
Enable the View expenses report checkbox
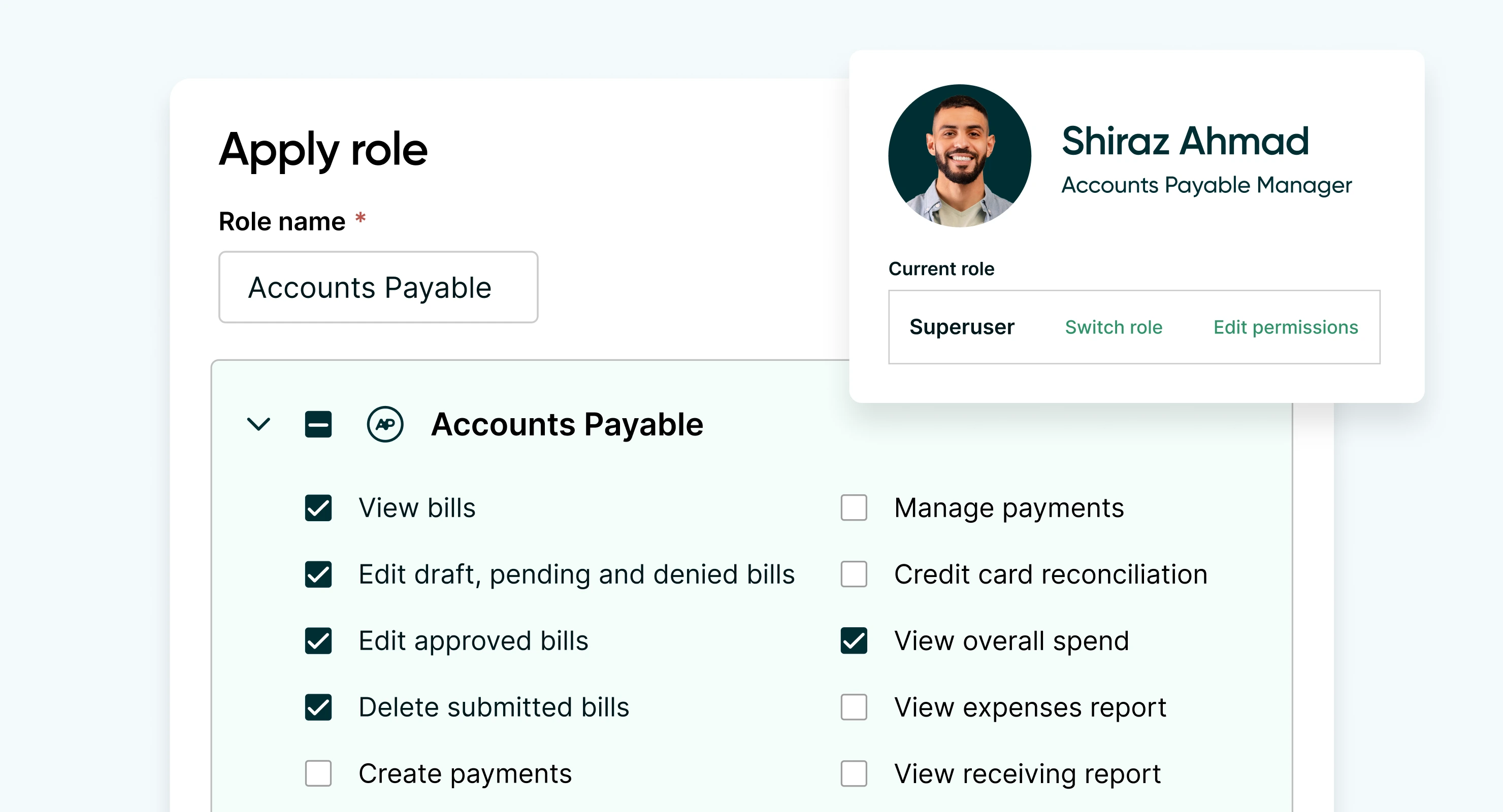[x=854, y=707]
